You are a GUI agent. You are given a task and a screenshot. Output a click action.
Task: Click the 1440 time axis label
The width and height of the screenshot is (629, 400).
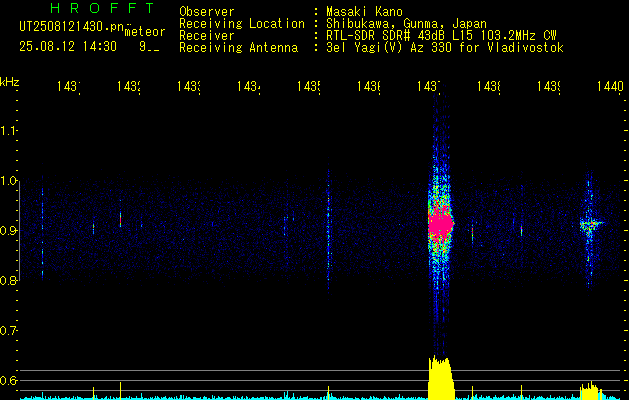[x=610, y=86]
